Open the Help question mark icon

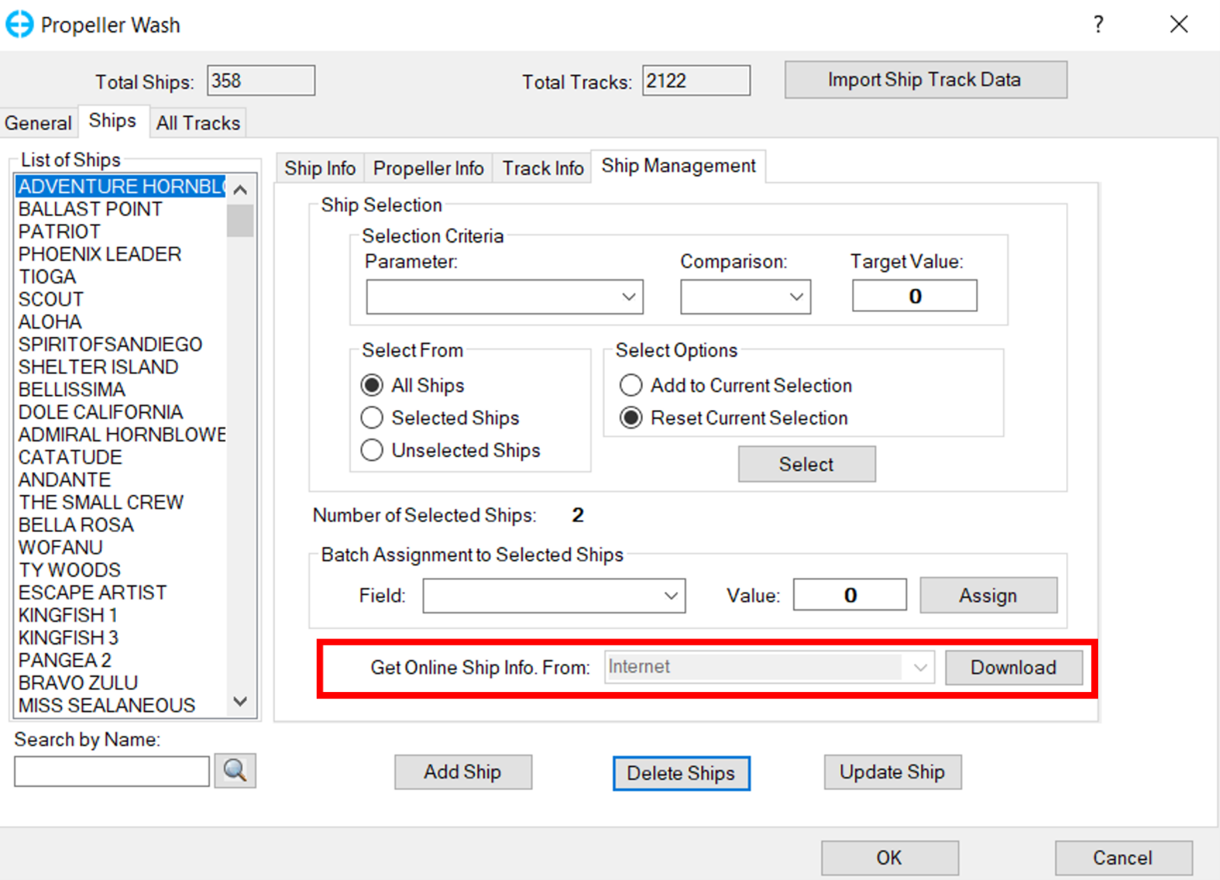coord(1098,24)
